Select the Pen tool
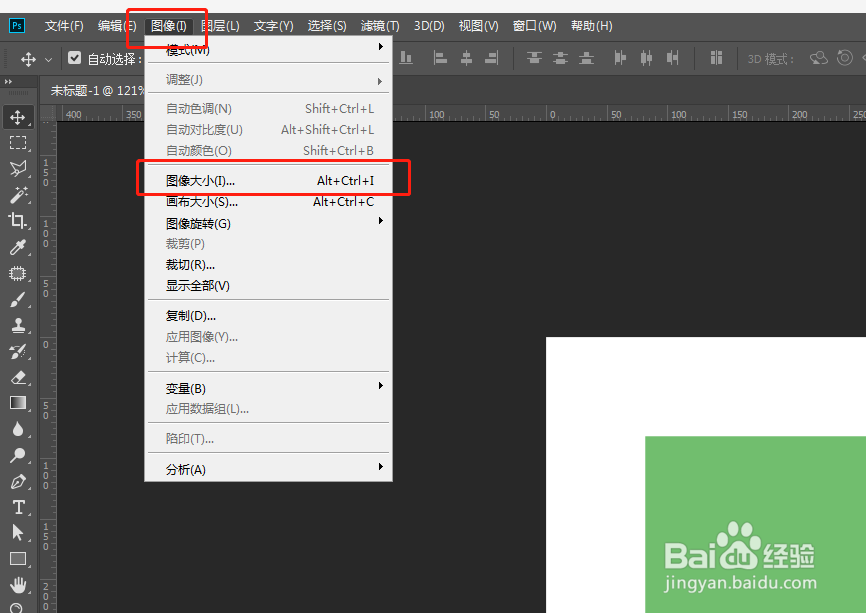This screenshot has height=613, width=866. (18, 482)
